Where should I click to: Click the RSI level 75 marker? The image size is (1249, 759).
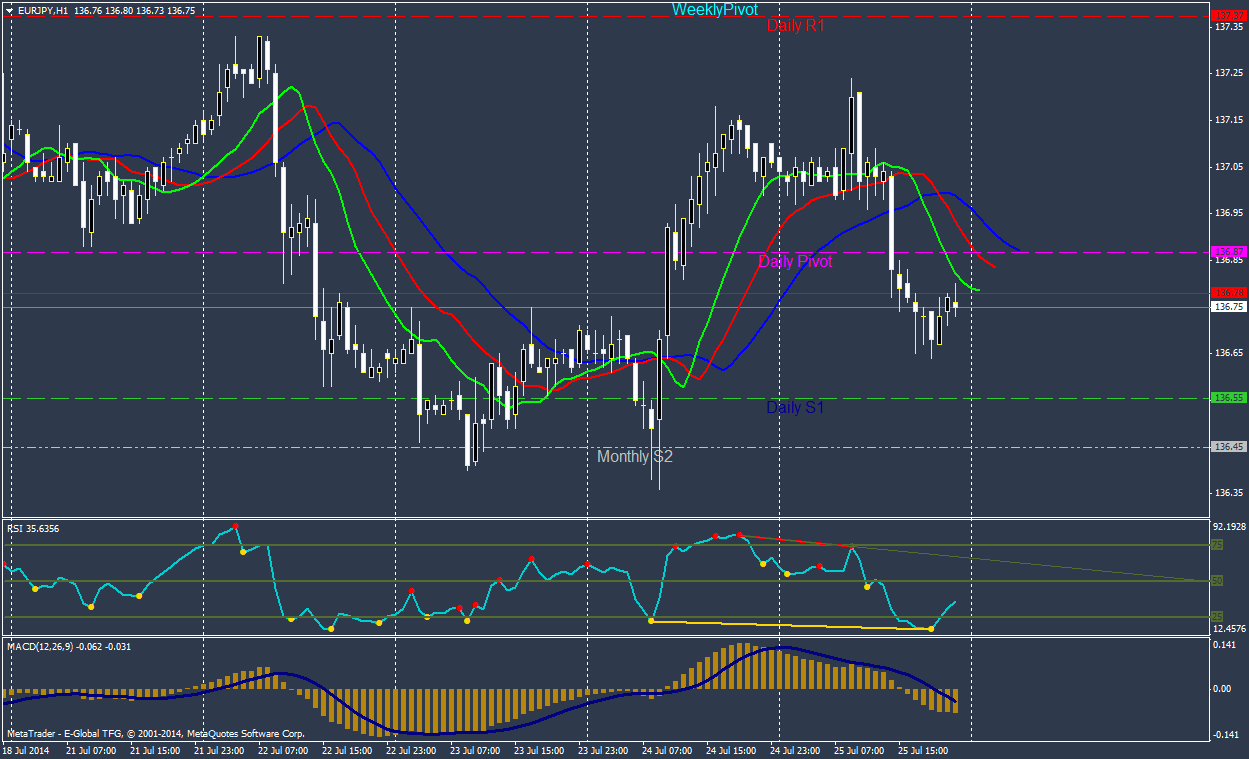point(1217,545)
